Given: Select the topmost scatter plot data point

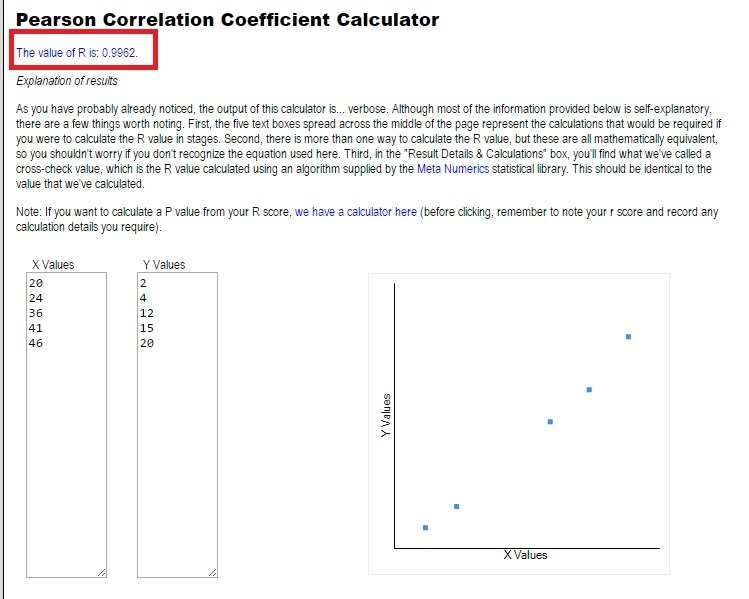Looking at the screenshot, I should point(628,337).
